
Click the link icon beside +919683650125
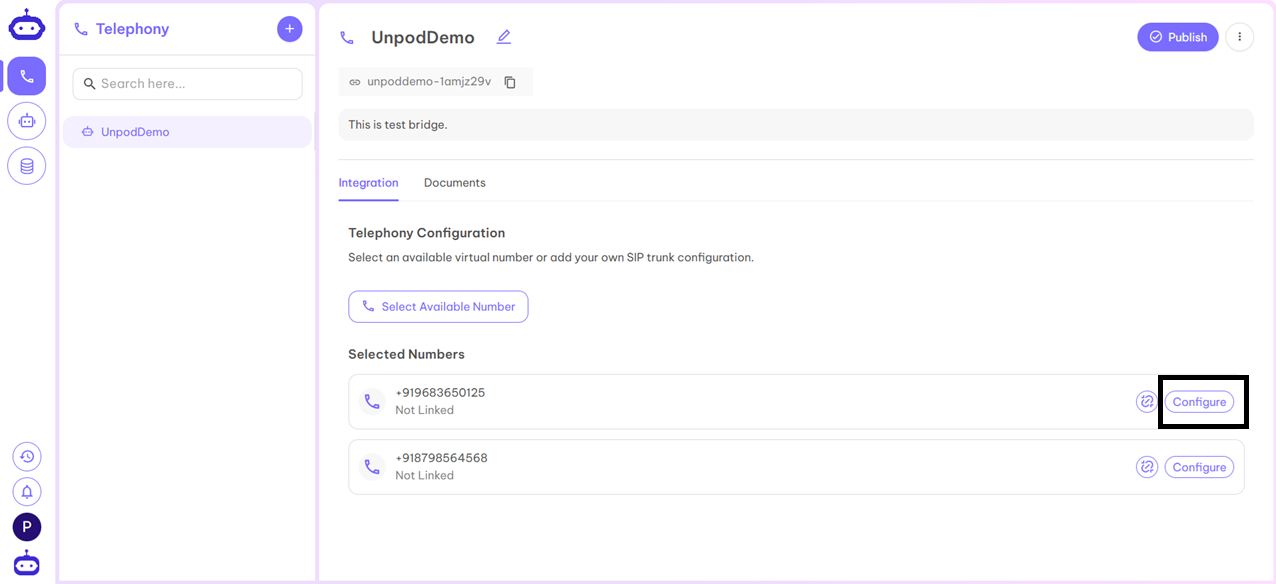point(1146,401)
